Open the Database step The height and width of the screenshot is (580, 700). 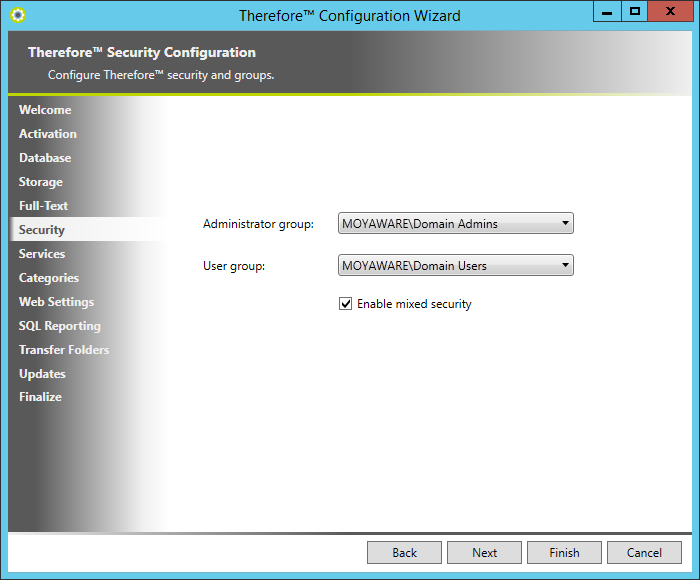[x=45, y=158]
